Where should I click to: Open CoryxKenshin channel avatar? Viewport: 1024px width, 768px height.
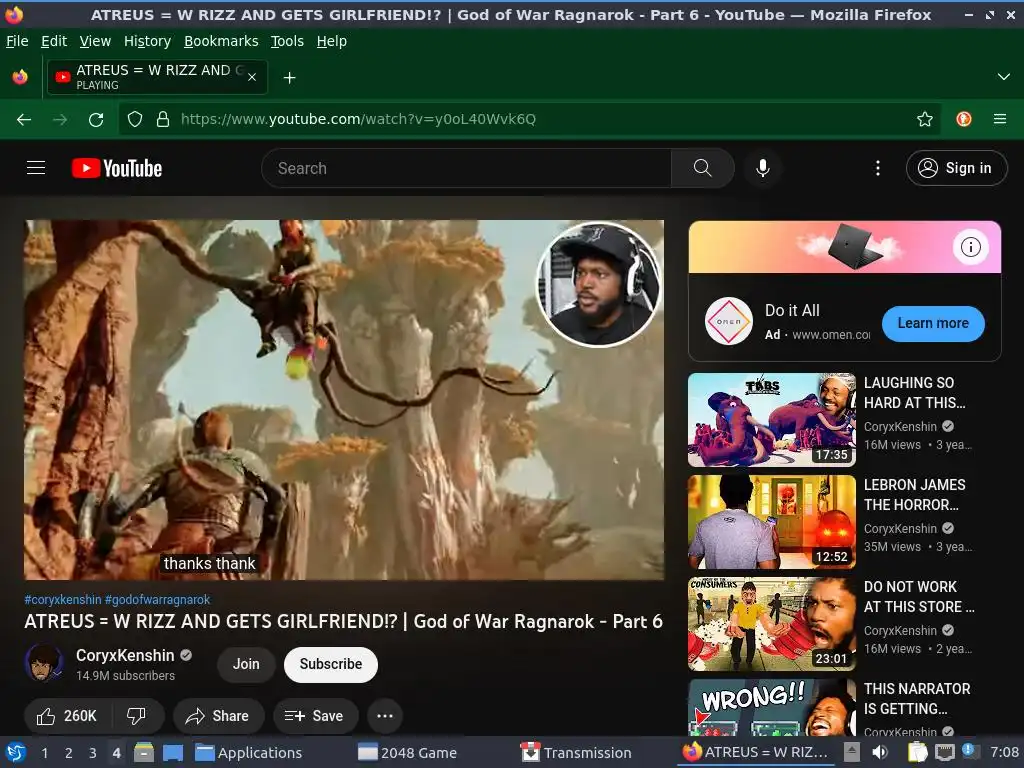[x=44, y=664]
